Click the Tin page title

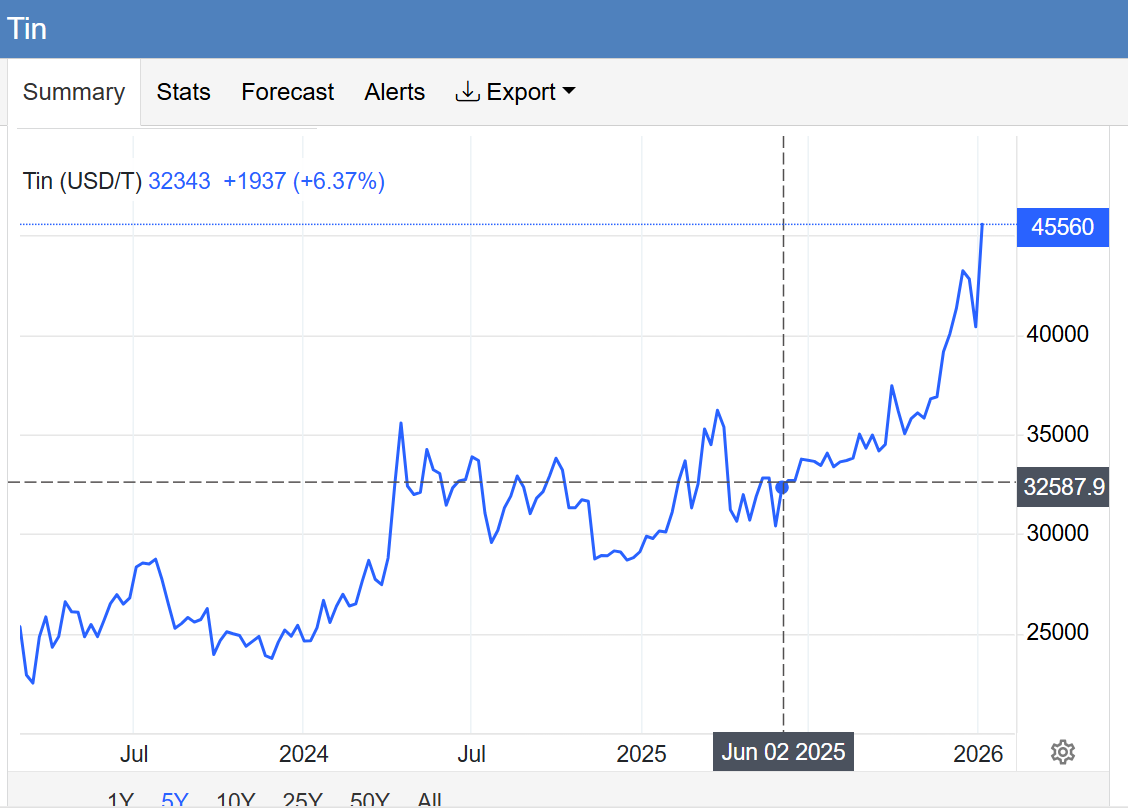pyautogui.click(x=27, y=29)
